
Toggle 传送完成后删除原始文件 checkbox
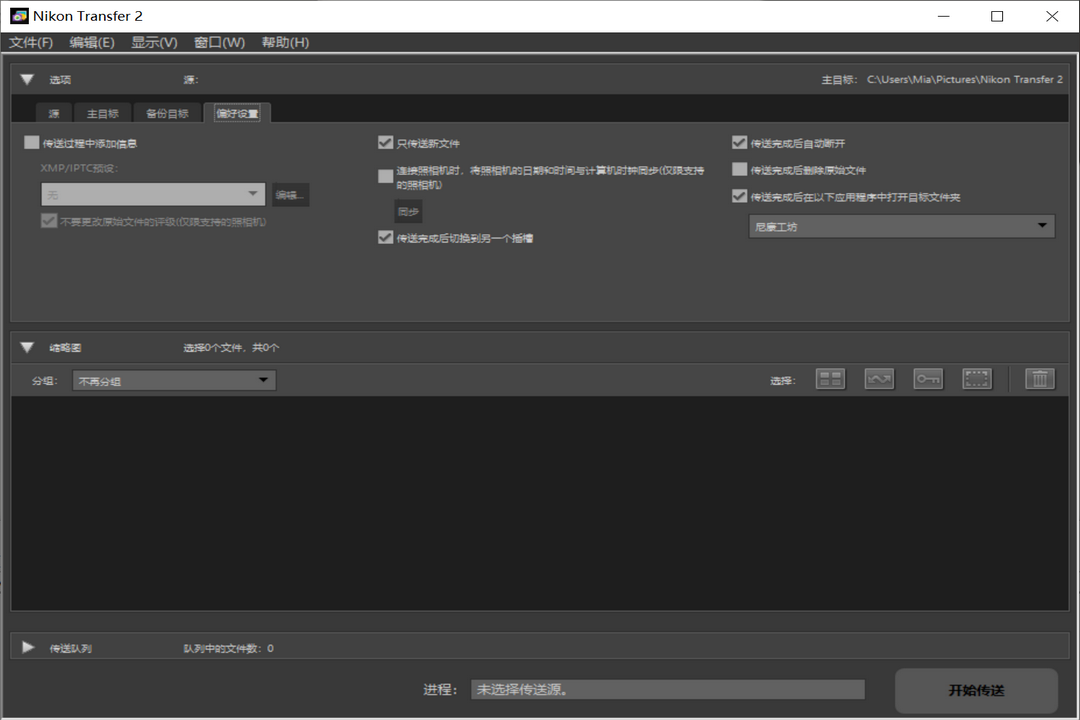point(740,170)
